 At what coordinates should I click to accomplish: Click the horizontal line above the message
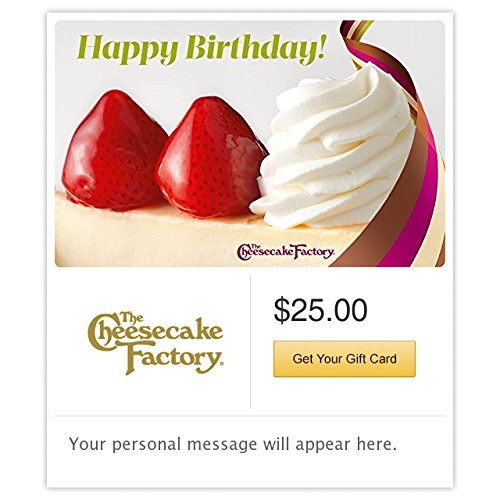point(250,416)
